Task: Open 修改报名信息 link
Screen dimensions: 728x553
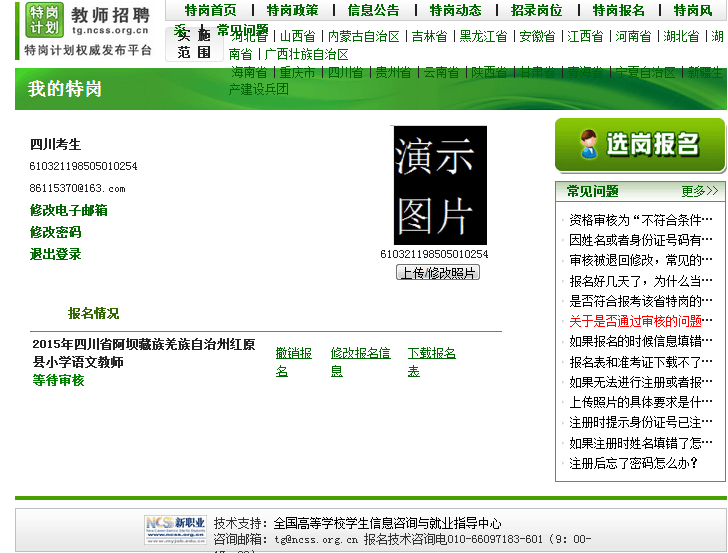Action: point(360,361)
